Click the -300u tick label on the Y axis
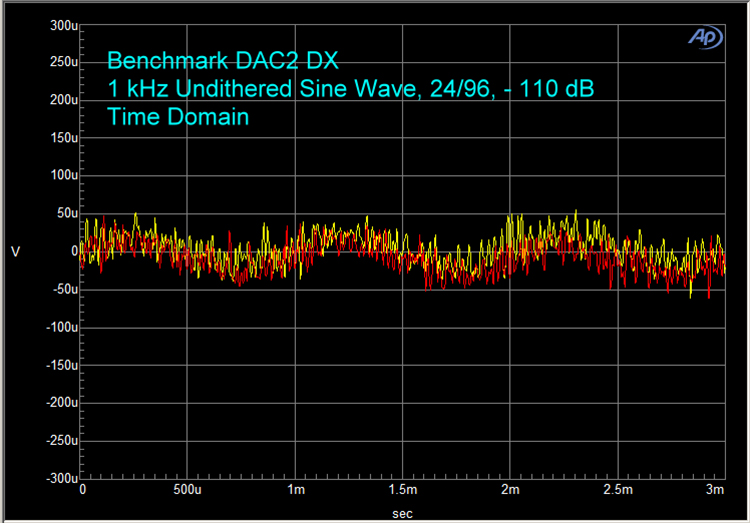The width and height of the screenshot is (750, 523). click(61, 478)
